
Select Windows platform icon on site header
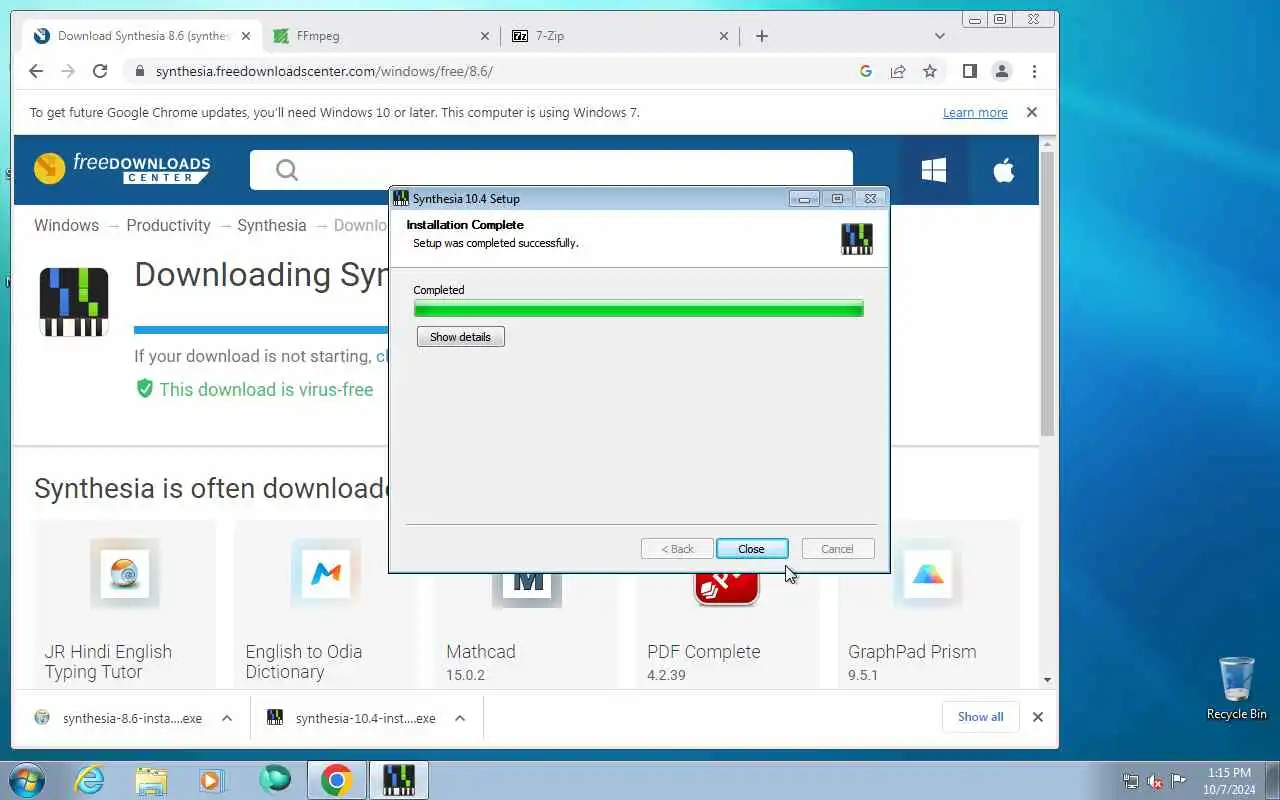coord(934,170)
